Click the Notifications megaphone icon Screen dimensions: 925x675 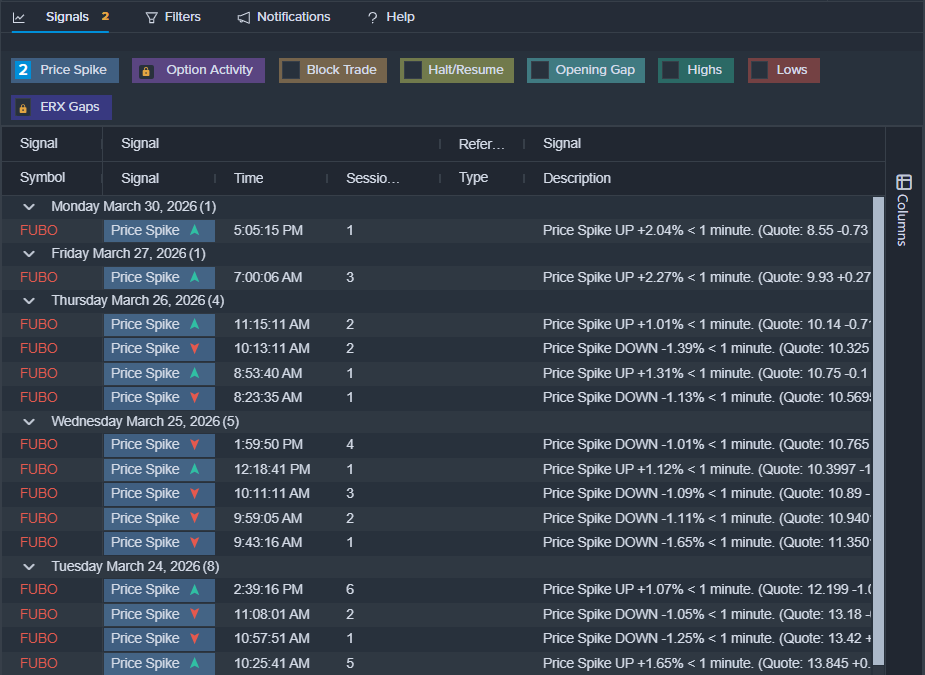pos(244,17)
